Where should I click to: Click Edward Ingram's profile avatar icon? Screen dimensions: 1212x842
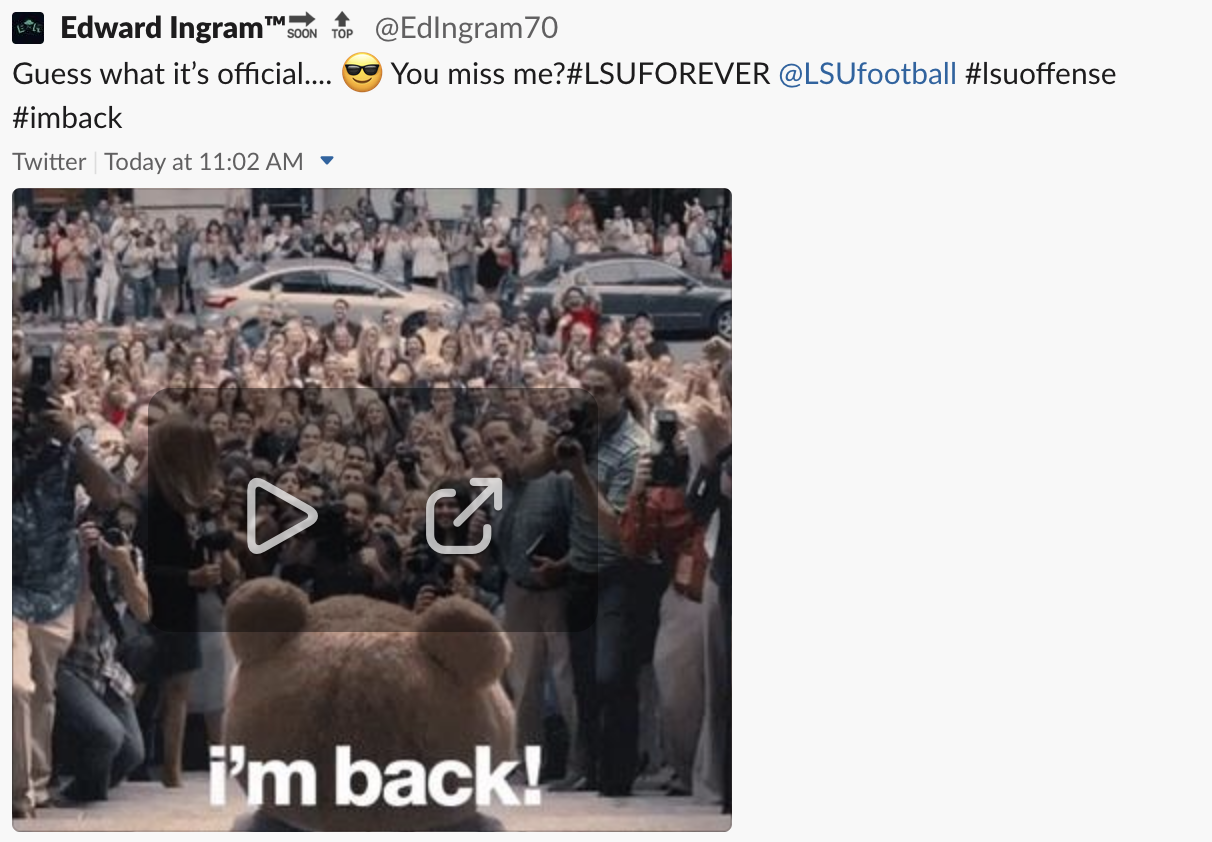[28, 27]
